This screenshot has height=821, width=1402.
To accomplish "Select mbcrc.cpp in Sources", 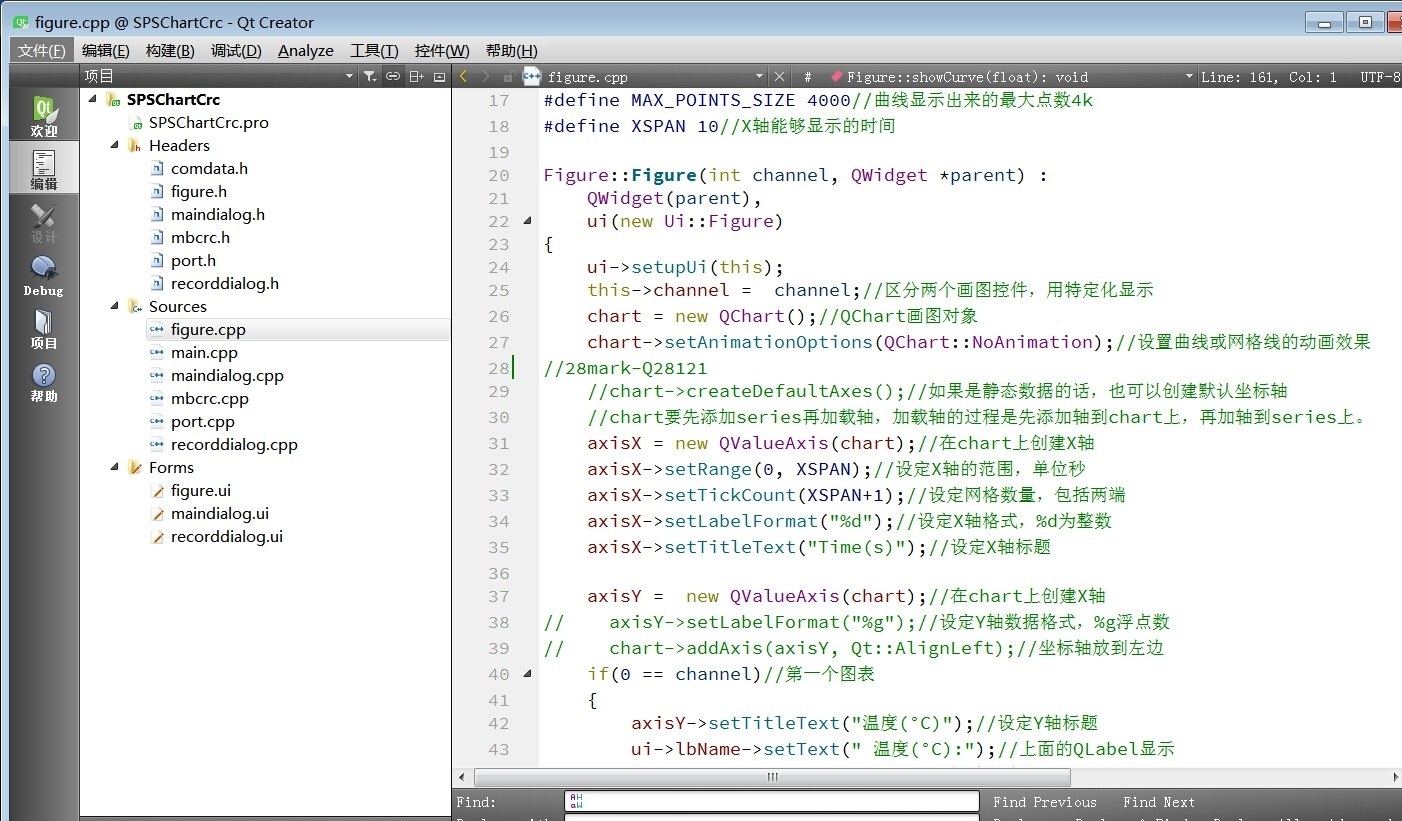I will pyautogui.click(x=209, y=398).
